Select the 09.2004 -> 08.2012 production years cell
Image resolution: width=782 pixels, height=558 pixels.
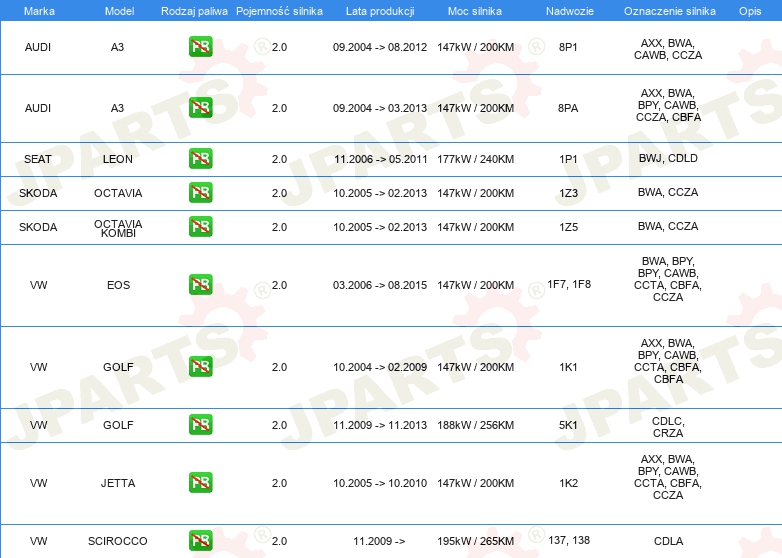pos(380,47)
